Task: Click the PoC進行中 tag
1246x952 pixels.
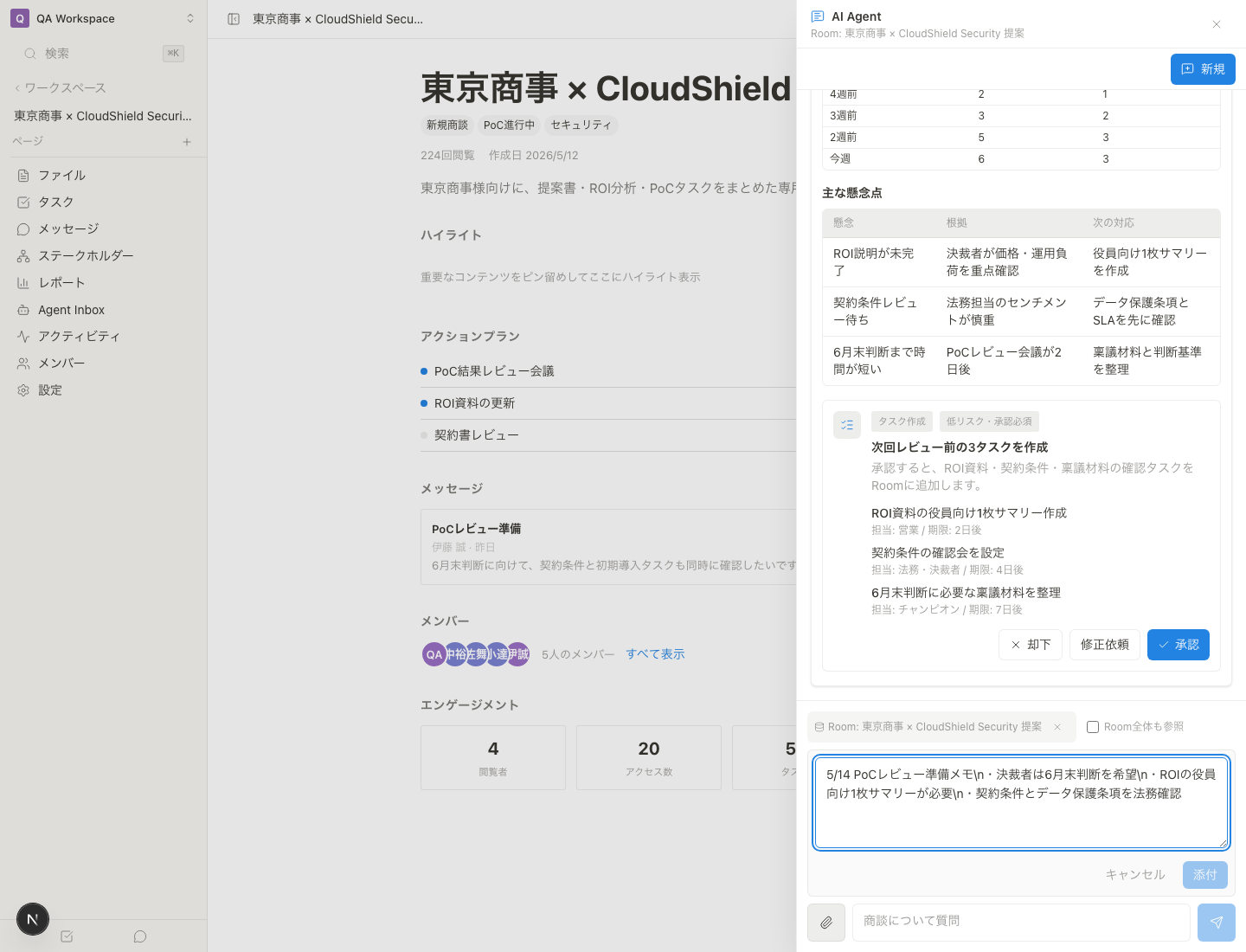Action: click(509, 125)
